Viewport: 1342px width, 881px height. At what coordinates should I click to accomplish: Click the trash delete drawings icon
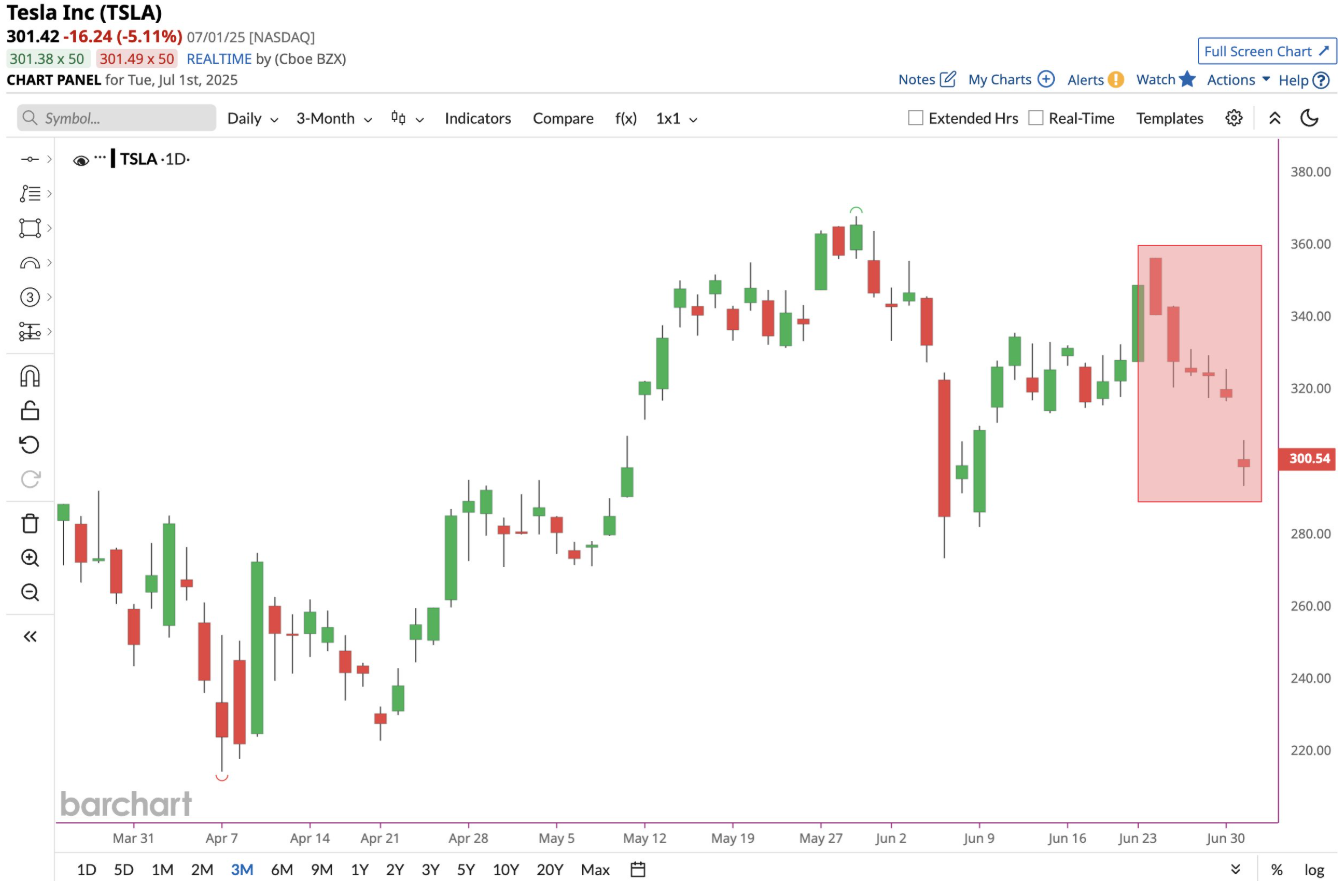(30, 523)
